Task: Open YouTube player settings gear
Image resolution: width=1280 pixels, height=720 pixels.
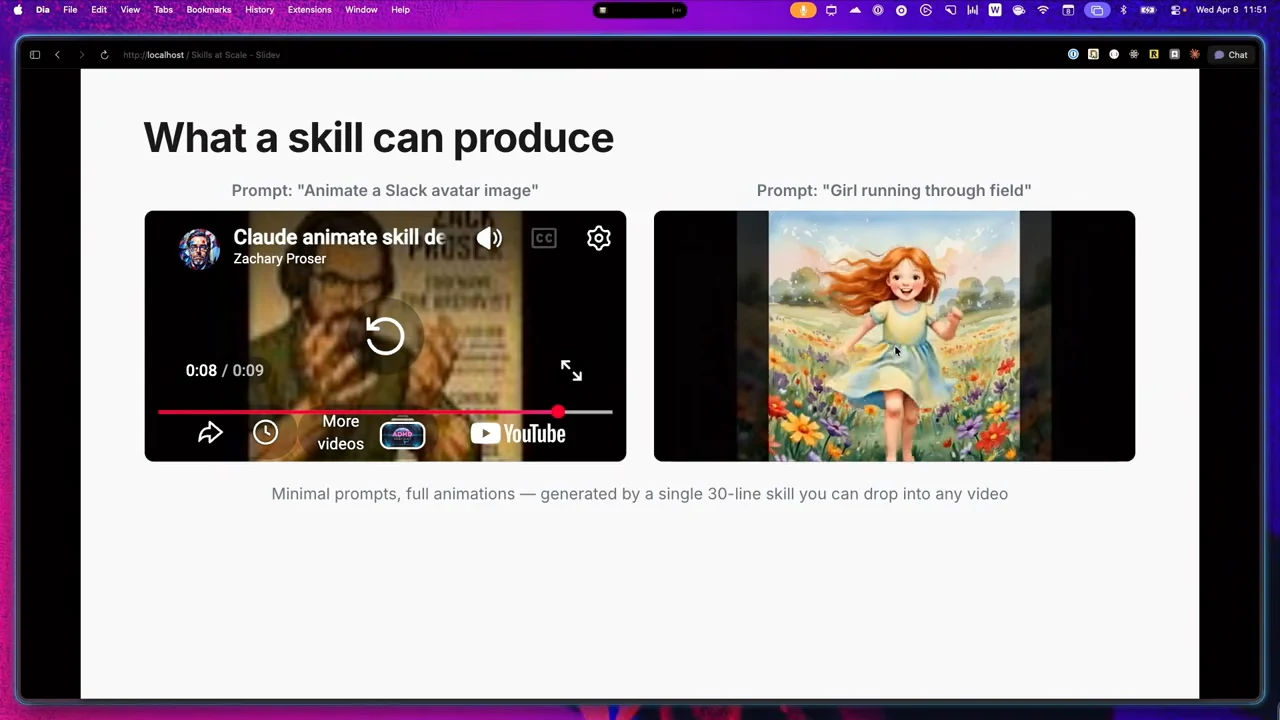Action: [x=599, y=238]
